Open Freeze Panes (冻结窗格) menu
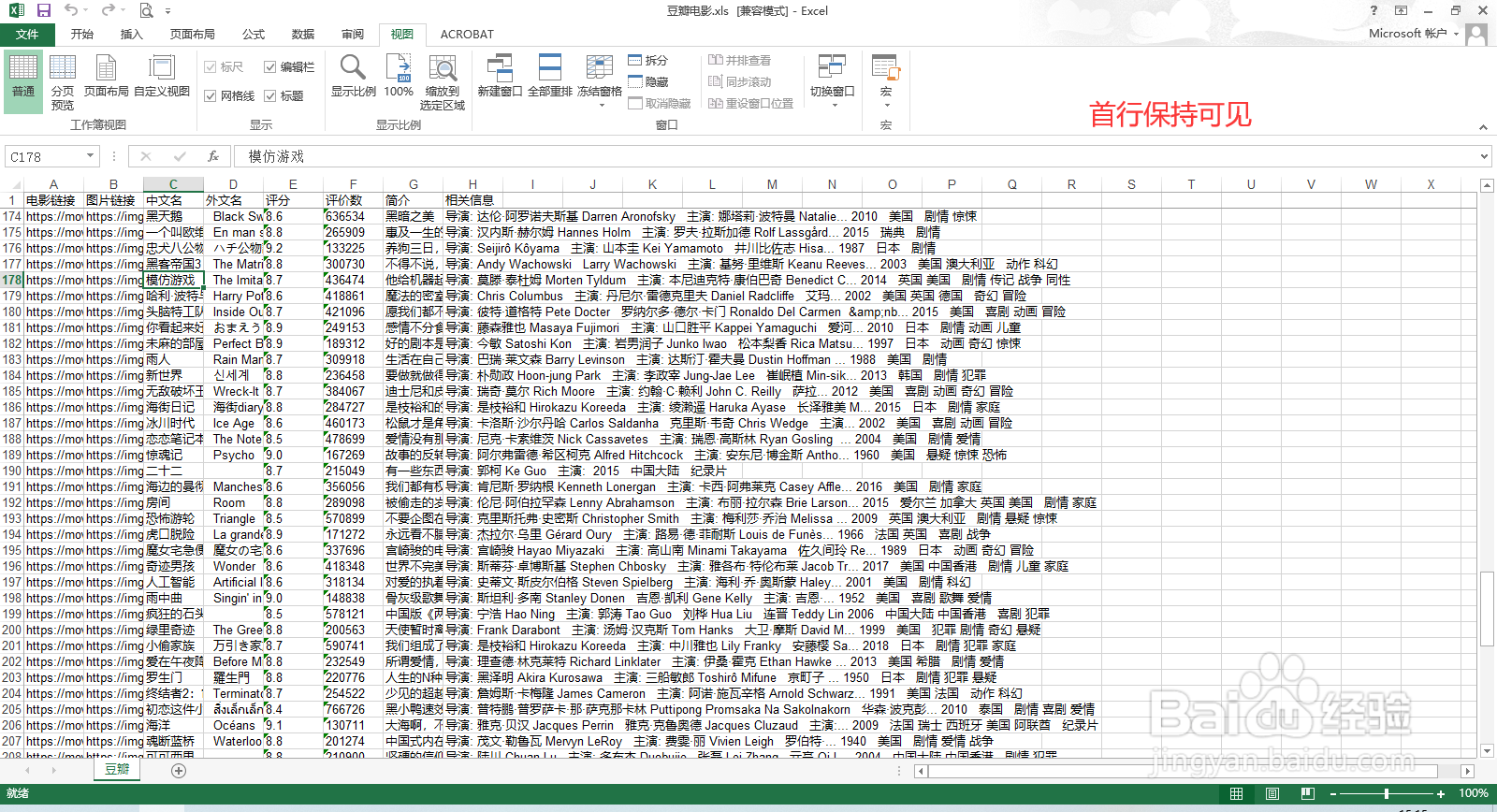Viewport: 1497px width, 812px height. click(600, 80)
